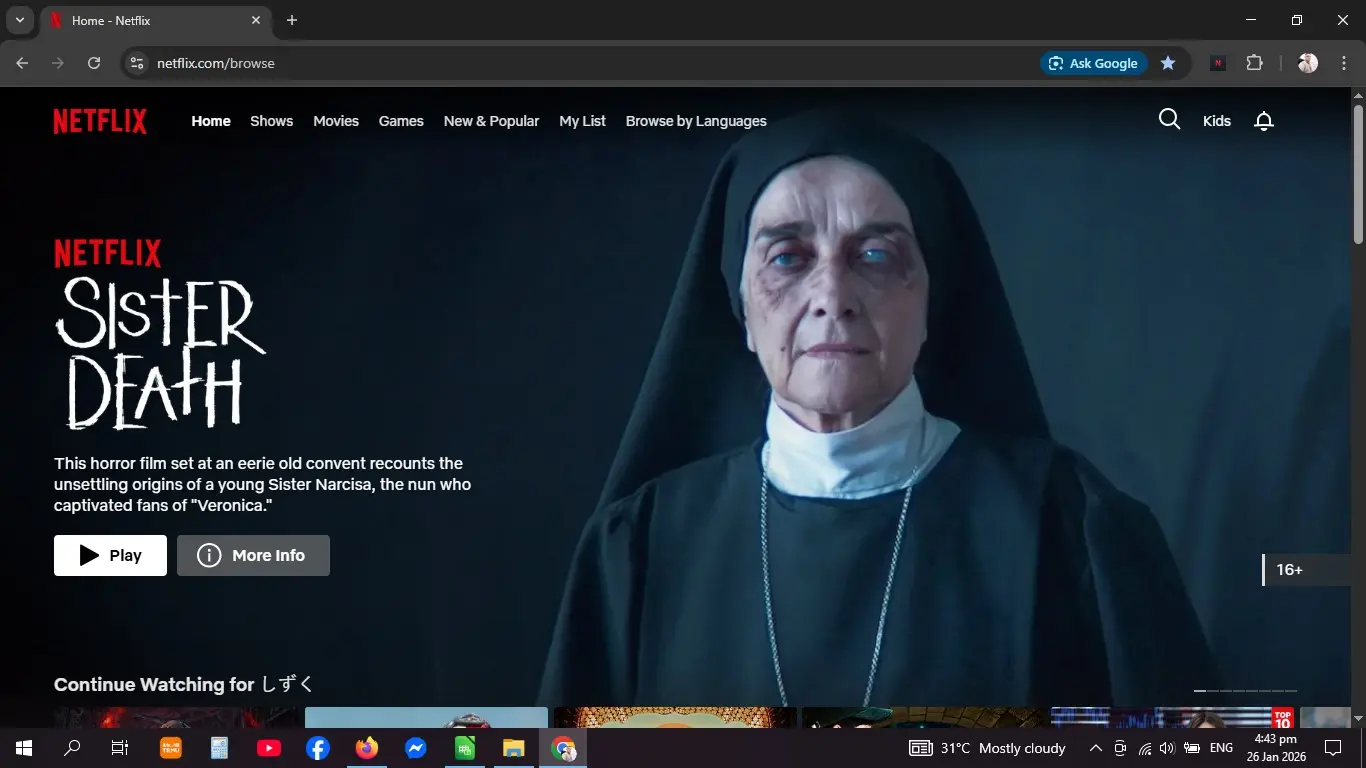Viewport: 1366px width, 768px height.
Task: Open the tab search dropdown in Chrome
Action: click(x=19, y=20)
